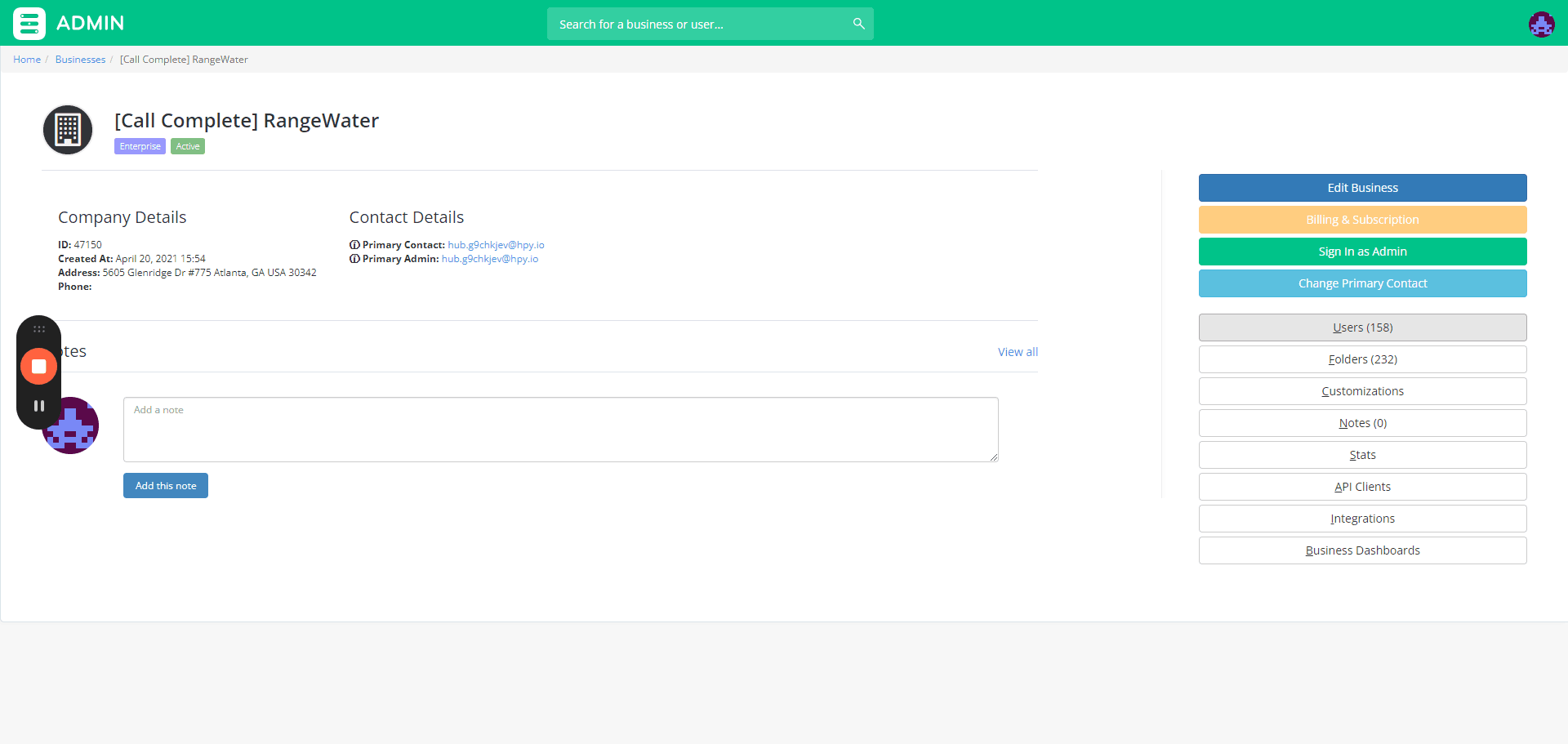Open Primary Admin email link
The image size is (1568, 744).
pyautogui.click(x=490, y=259)
